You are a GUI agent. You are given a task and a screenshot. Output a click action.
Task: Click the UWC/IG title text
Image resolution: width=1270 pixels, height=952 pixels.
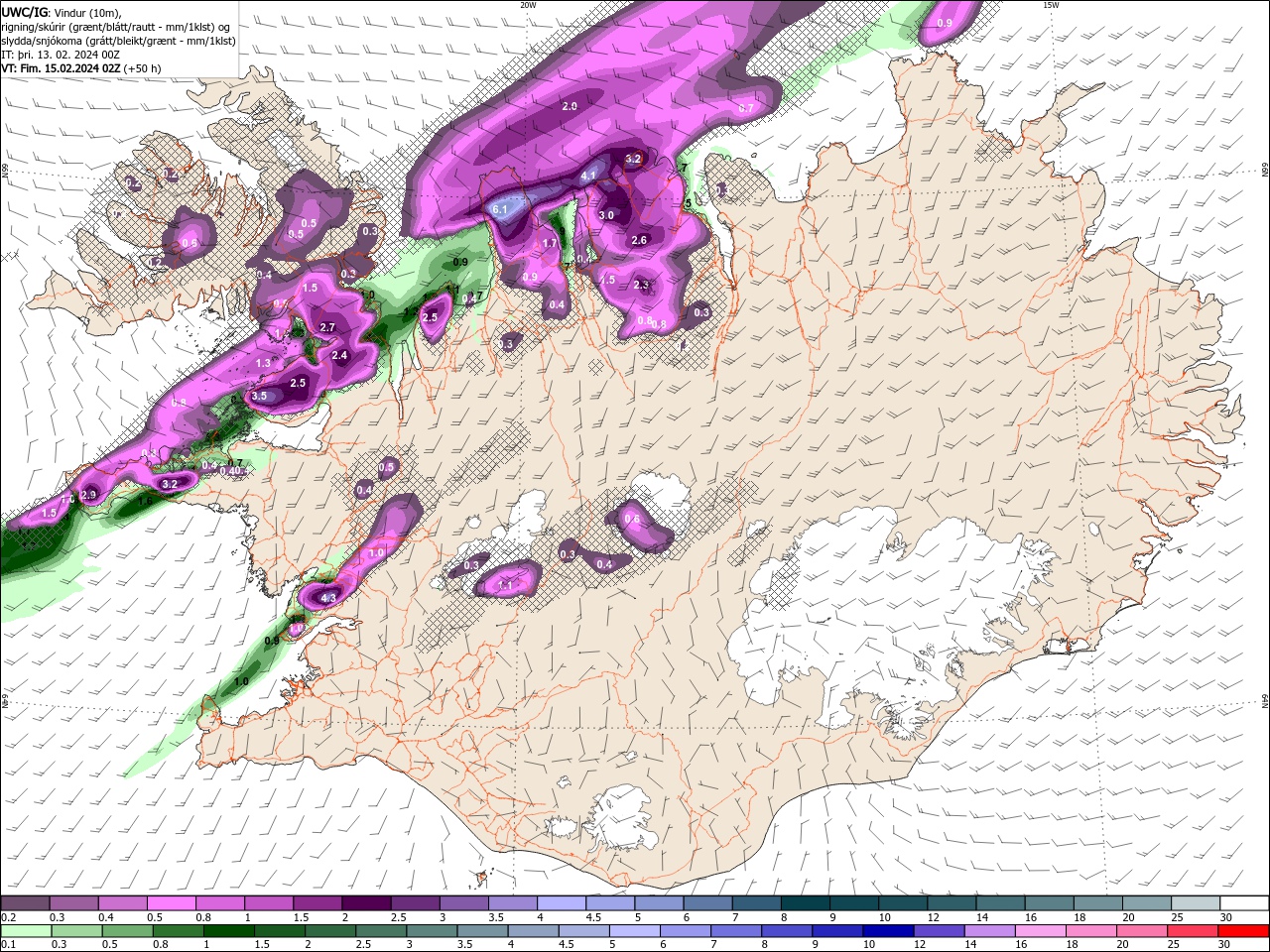[x=24, y=12]
